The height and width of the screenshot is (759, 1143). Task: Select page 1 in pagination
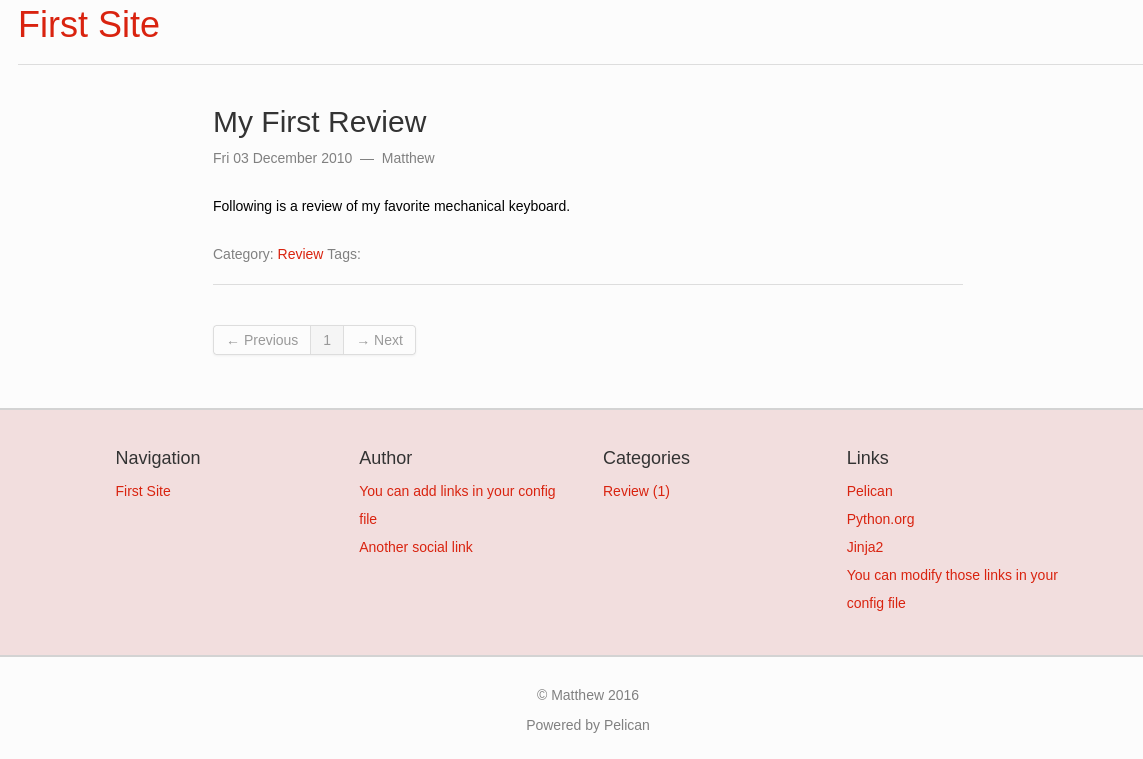click(327, 340)
